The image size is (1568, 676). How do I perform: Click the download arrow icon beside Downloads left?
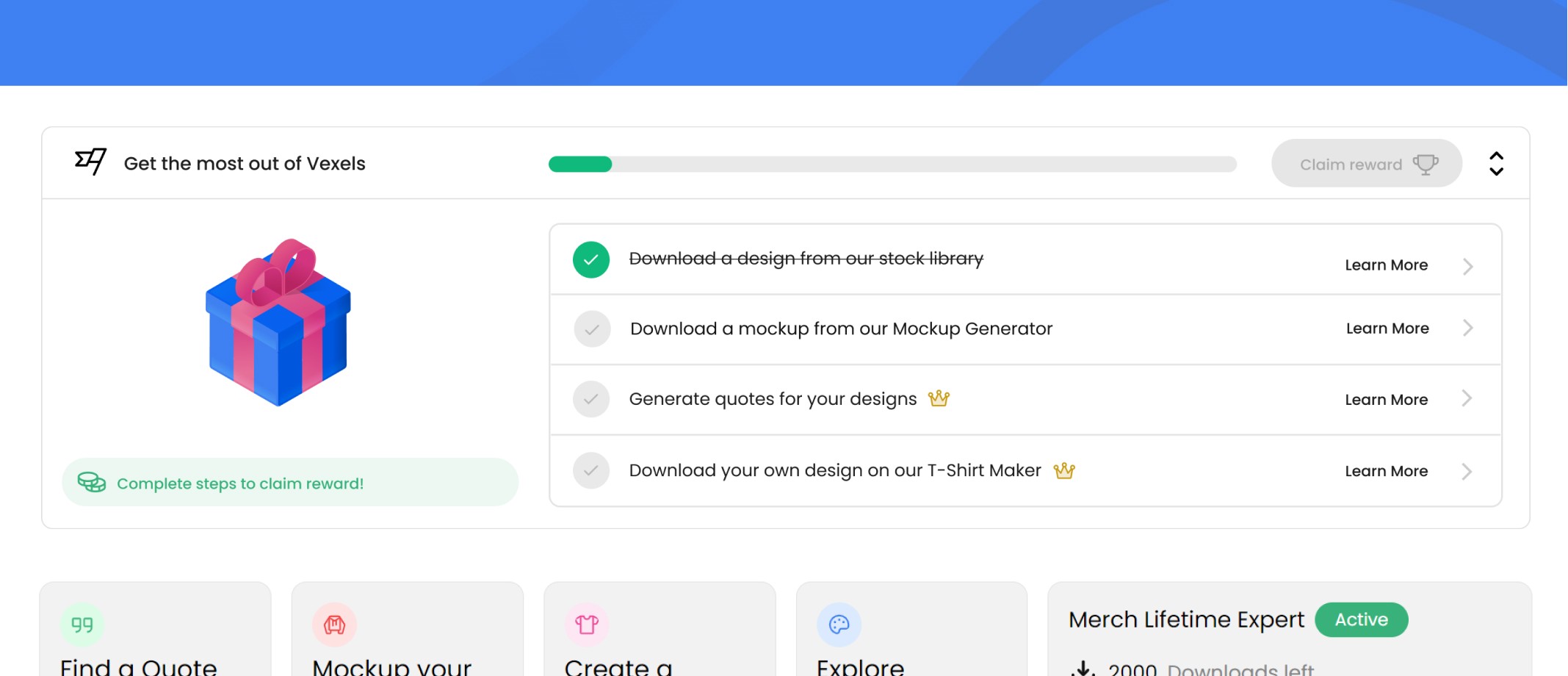(1083, 669)
